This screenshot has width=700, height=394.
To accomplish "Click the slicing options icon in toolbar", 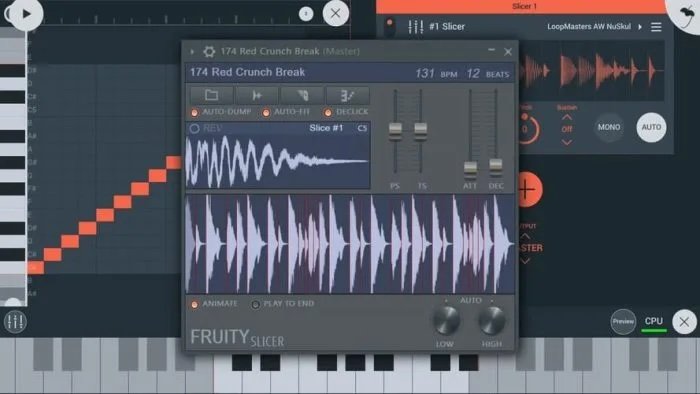I will click(x=347, y=95).
